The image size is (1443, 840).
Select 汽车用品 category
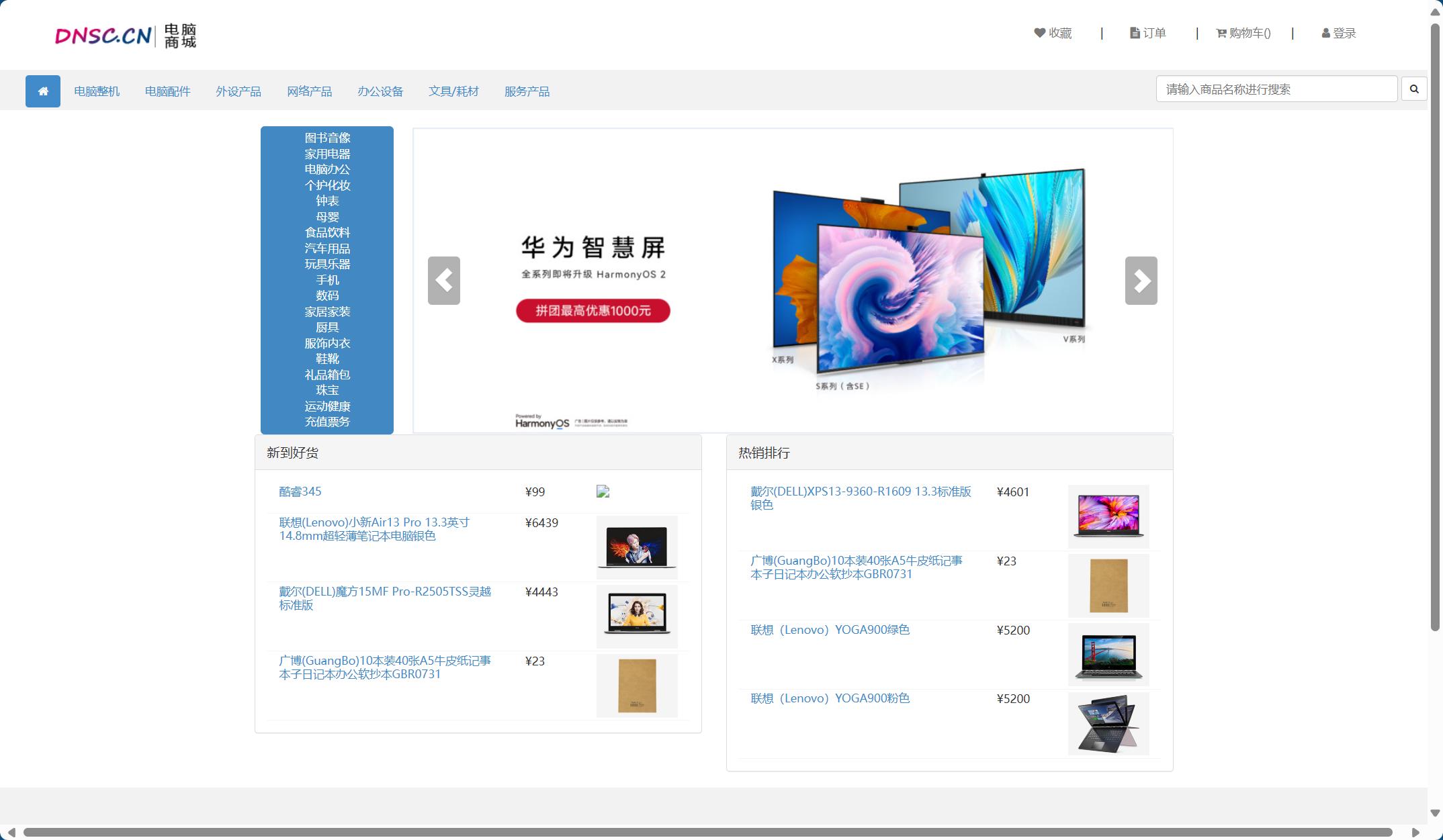(327, 248)
